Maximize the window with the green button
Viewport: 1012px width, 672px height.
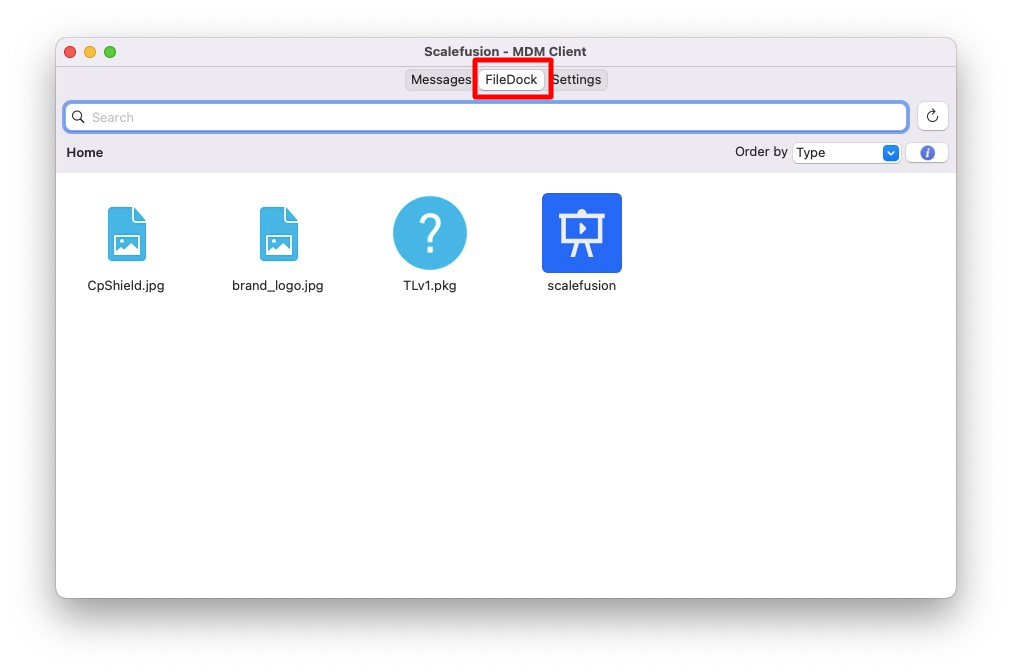point(110,52)
